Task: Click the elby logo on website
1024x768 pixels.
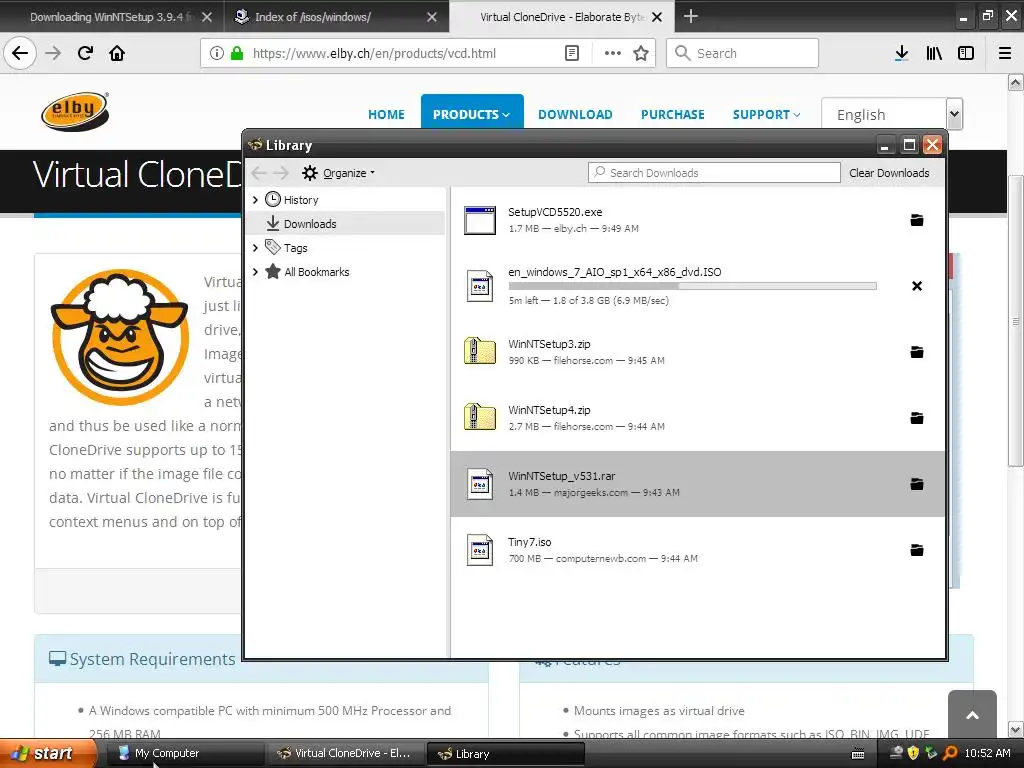Action: (x=75, y=112)
